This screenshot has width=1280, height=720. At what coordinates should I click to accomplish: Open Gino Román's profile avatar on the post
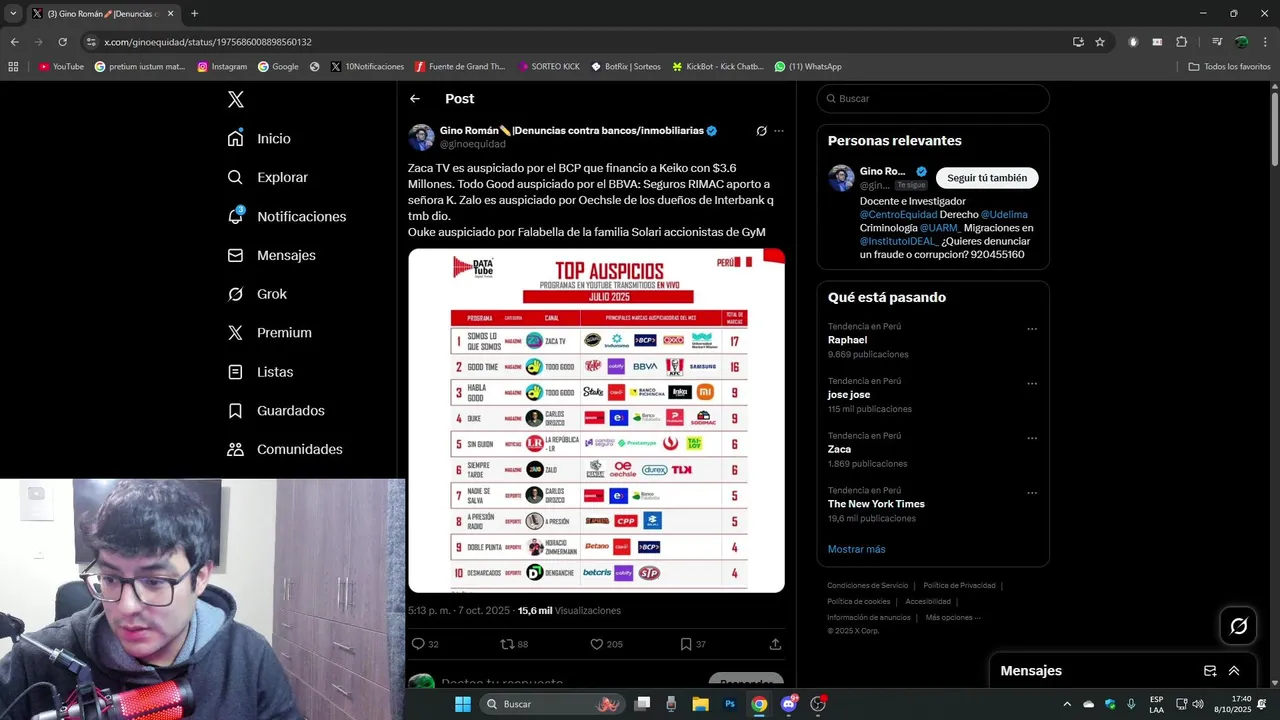pos(422,137)
